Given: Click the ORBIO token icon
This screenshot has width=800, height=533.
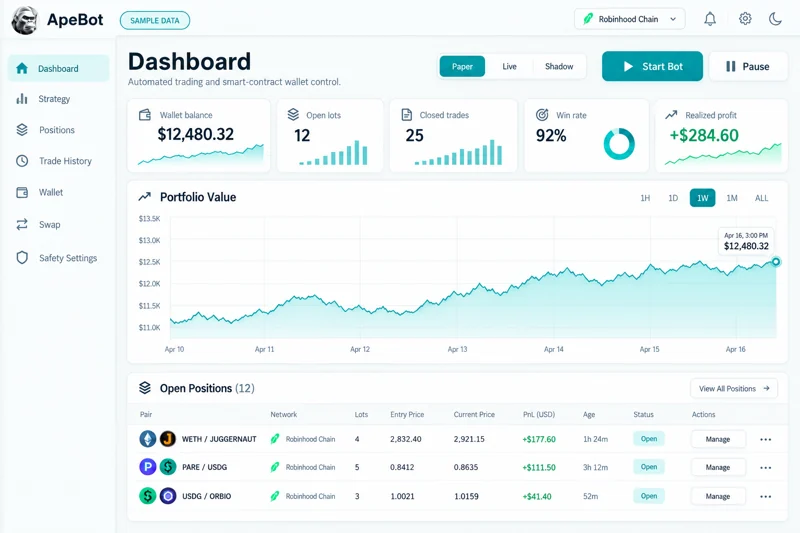Looking at the screenshot, I should [x=168, y=496].
